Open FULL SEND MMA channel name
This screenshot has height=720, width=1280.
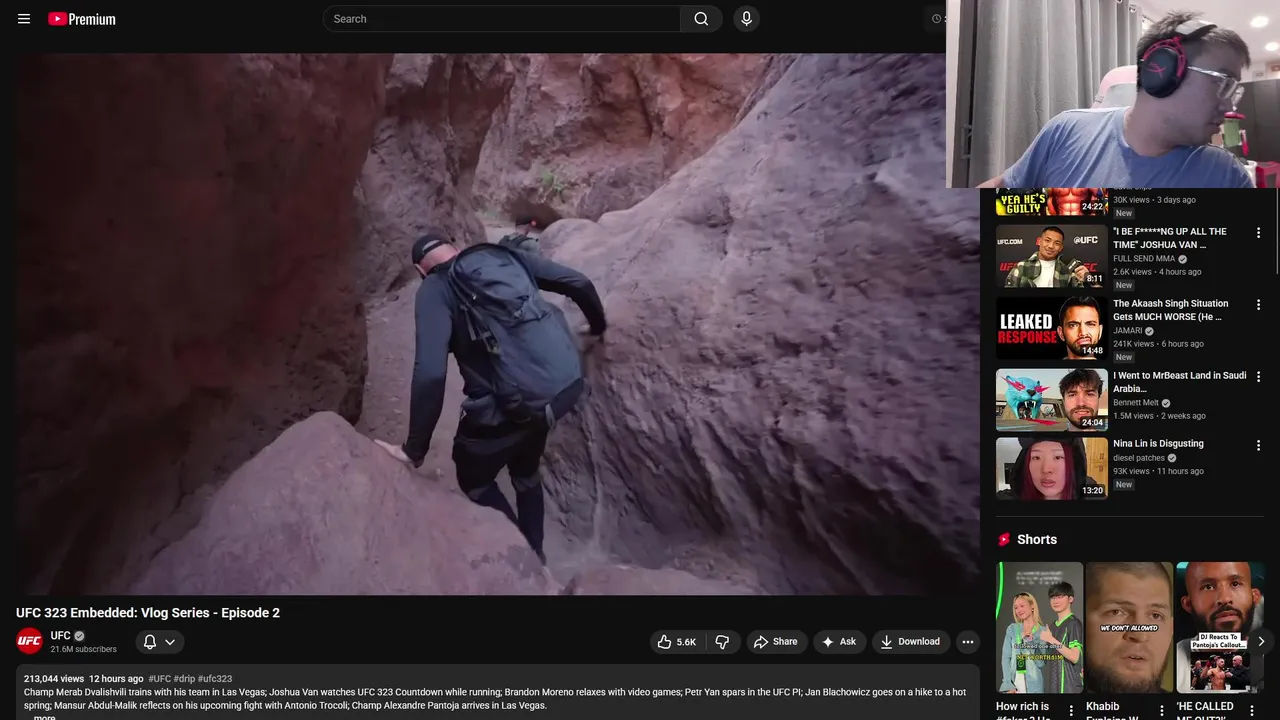[1144, 259]
